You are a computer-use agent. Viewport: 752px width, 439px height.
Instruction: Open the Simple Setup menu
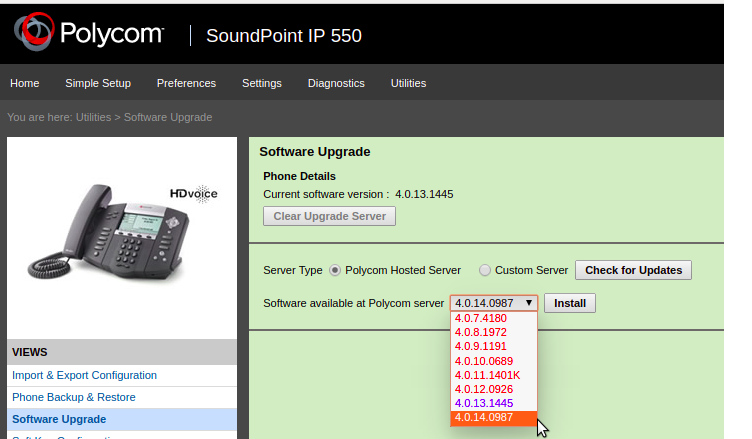(98, 83)
